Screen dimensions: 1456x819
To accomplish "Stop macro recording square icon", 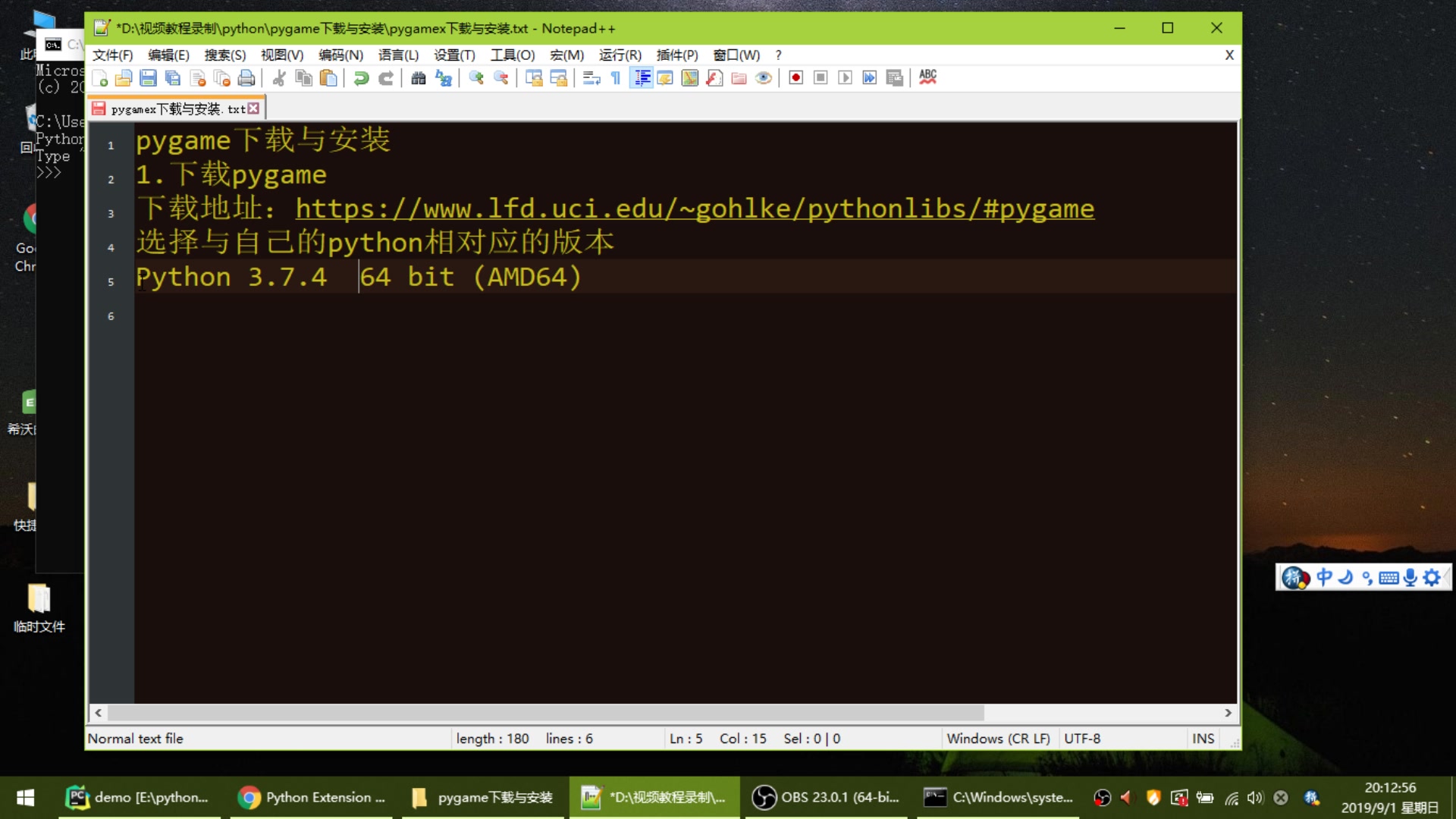I will coord(821,78).
